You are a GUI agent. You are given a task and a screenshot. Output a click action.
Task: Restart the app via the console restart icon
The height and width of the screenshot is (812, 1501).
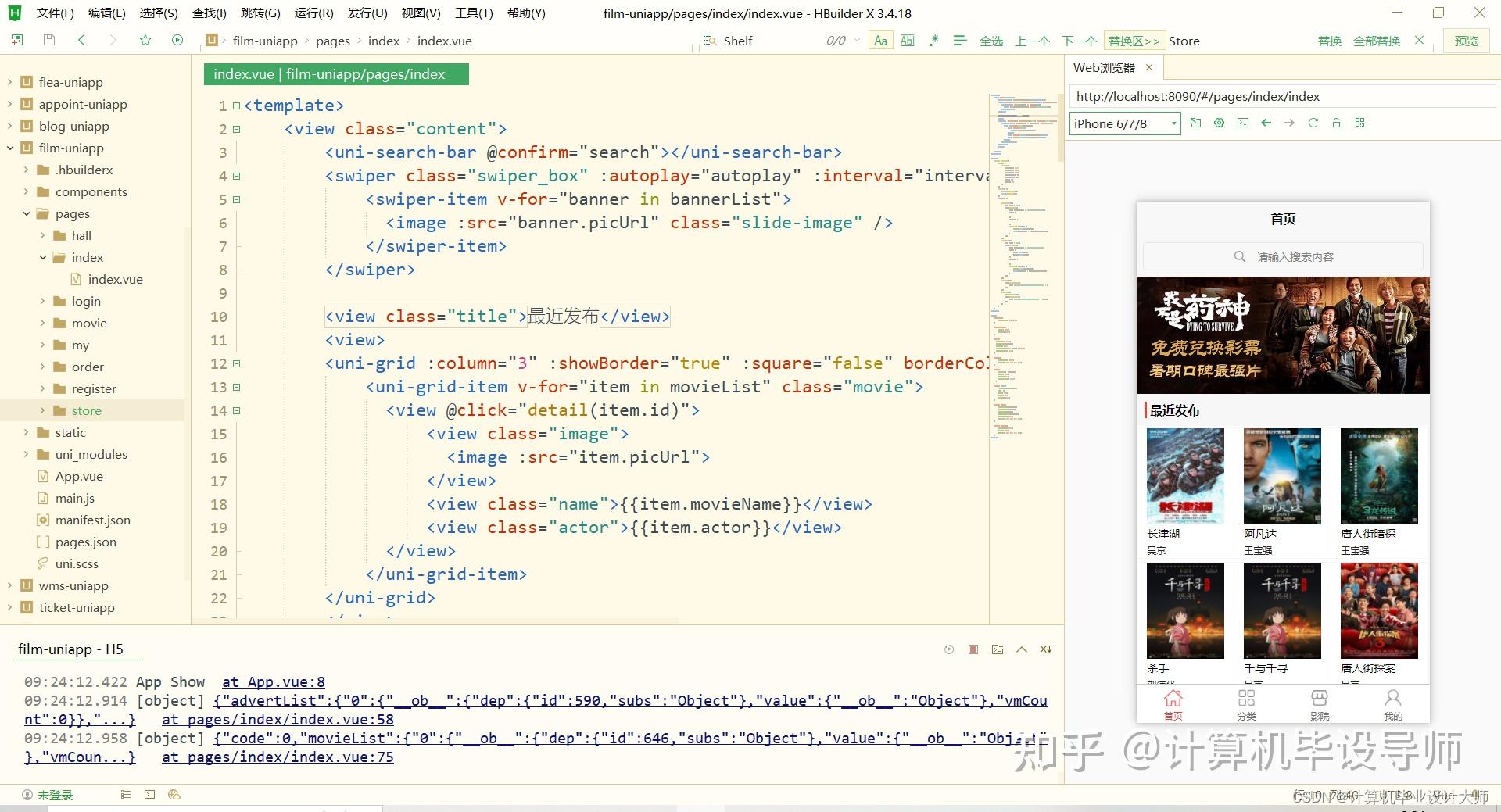[x=949, y=649]
